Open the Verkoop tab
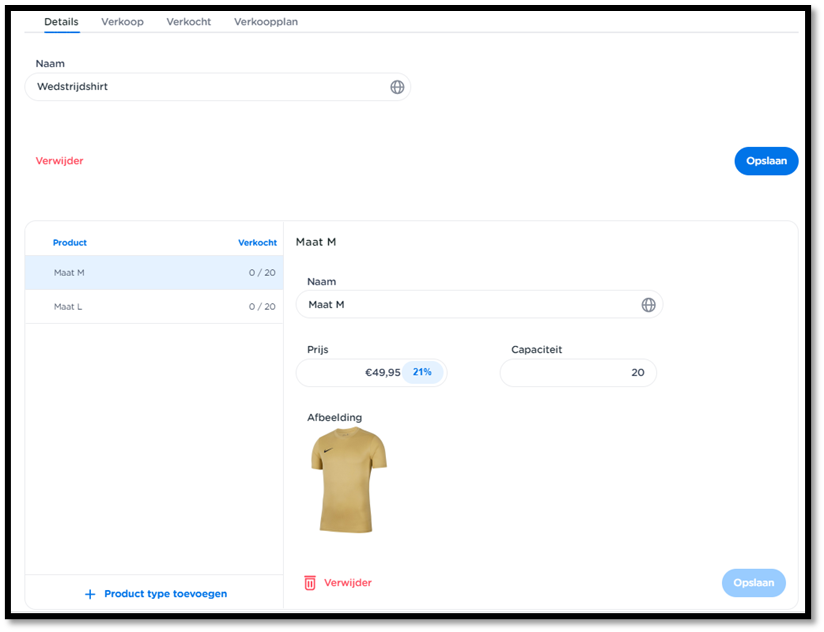Screen dimensions: 824x632 point(122,22)
